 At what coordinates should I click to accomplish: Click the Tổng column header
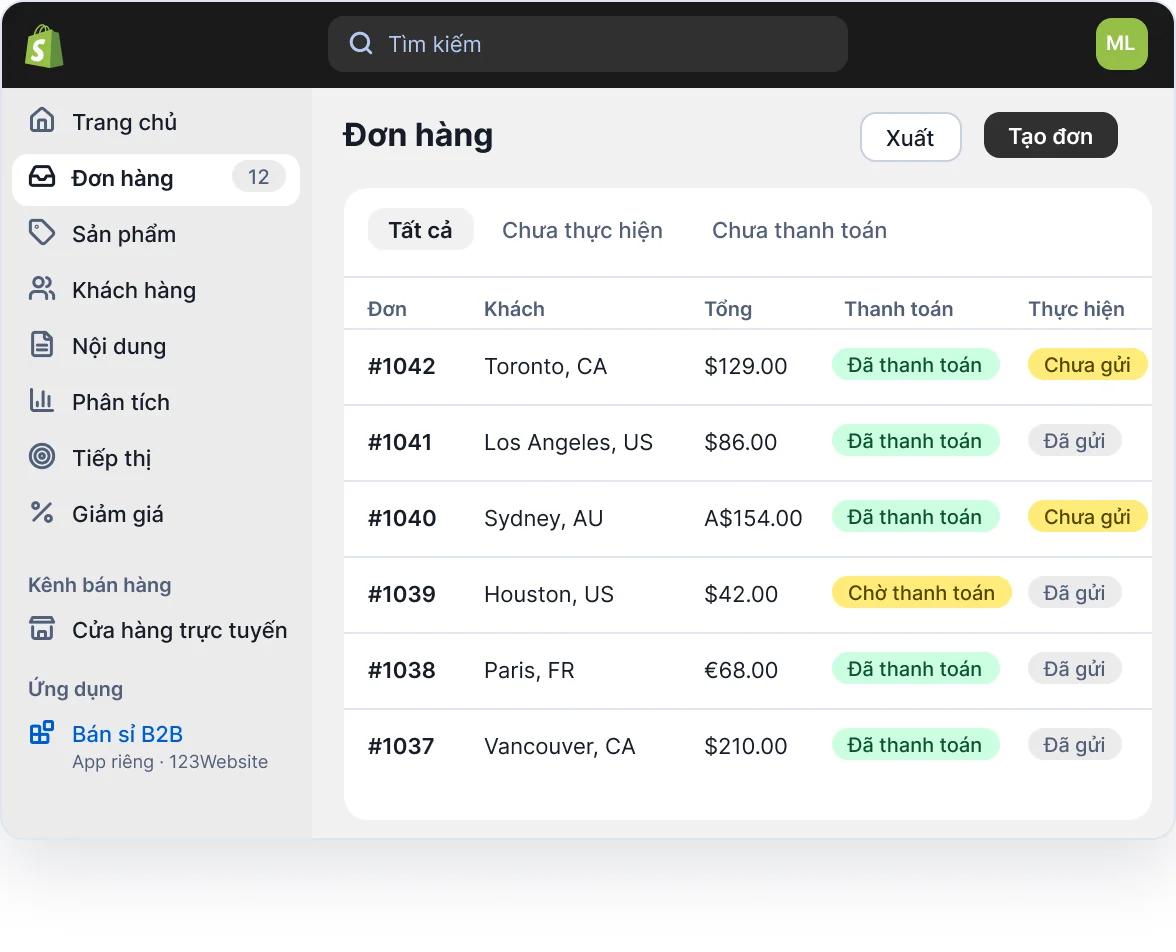tap(728, 309)
